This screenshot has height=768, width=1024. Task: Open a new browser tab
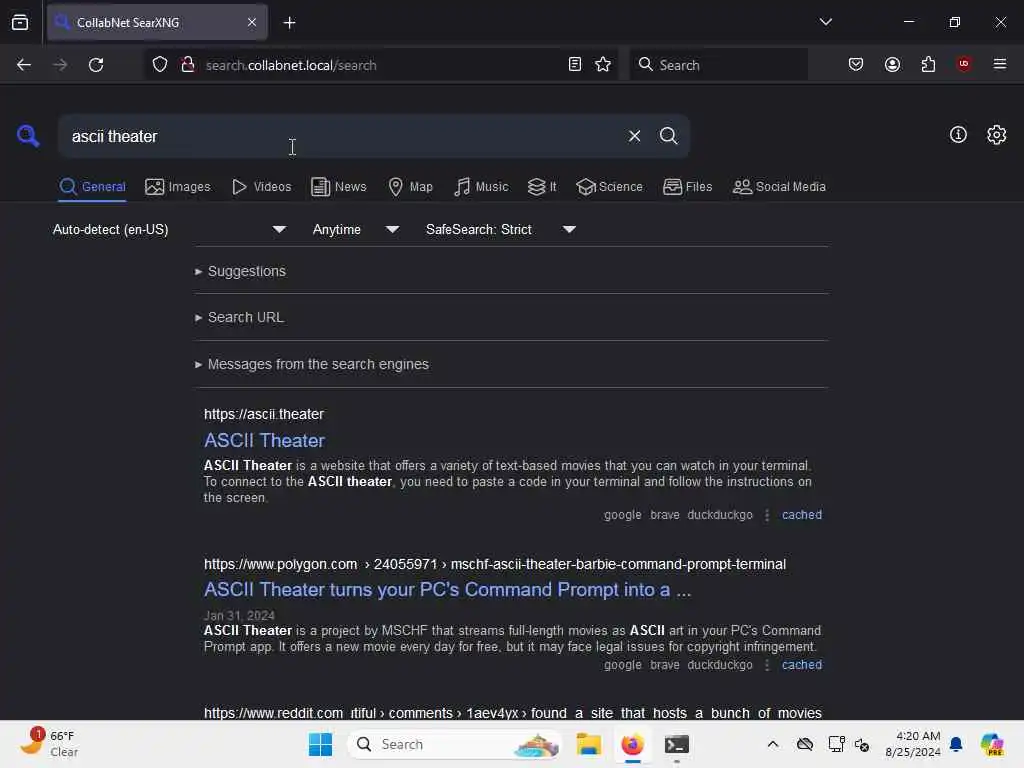289,23
